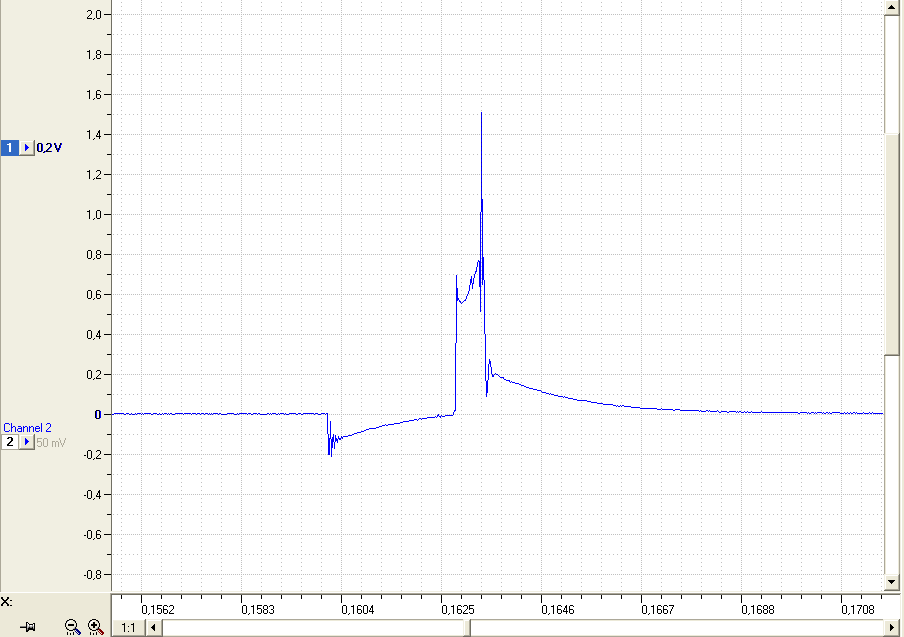
Task: Reset zoom with the 1:1 button
Action: [x=128, y=627]
